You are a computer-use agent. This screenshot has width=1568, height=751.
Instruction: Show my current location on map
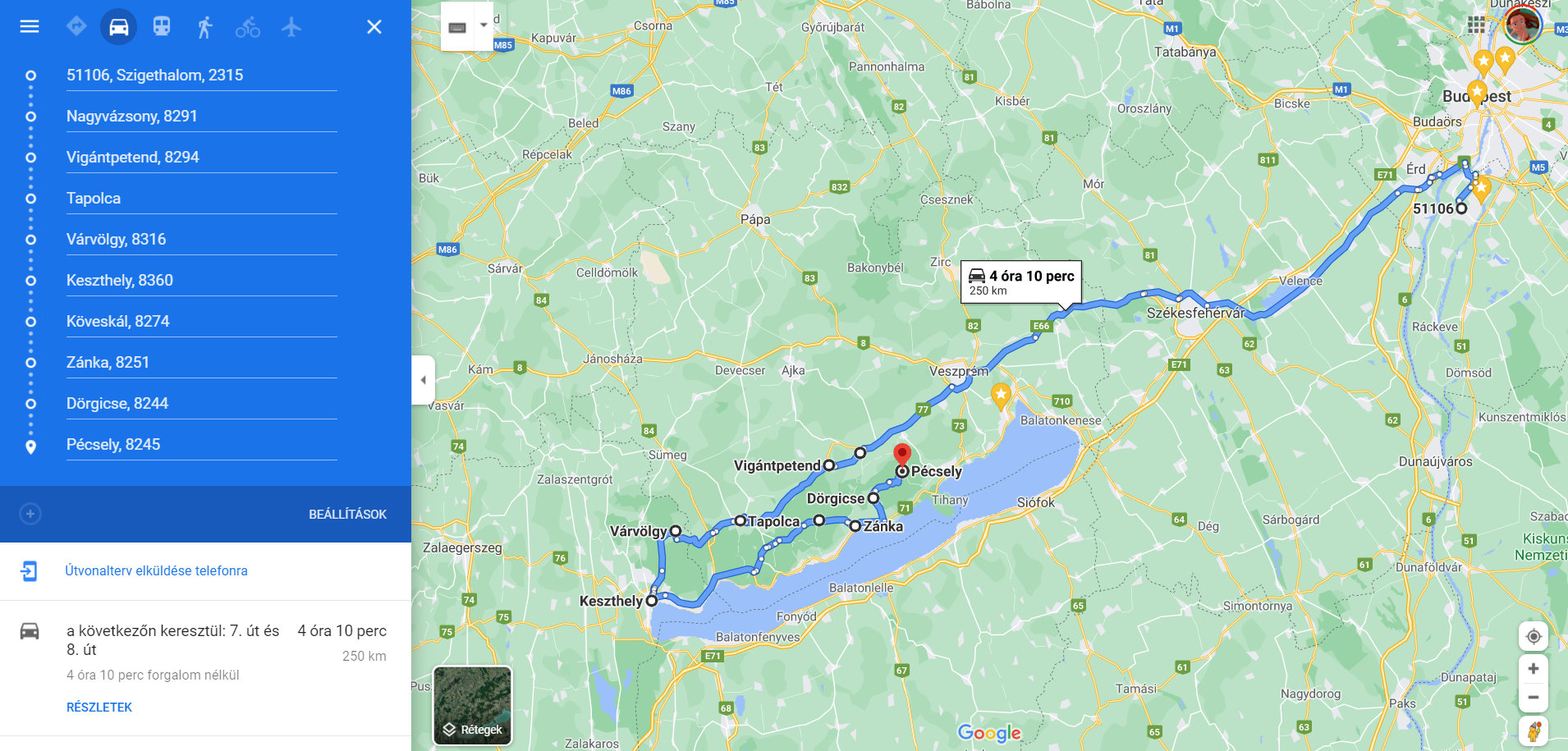1534,636
